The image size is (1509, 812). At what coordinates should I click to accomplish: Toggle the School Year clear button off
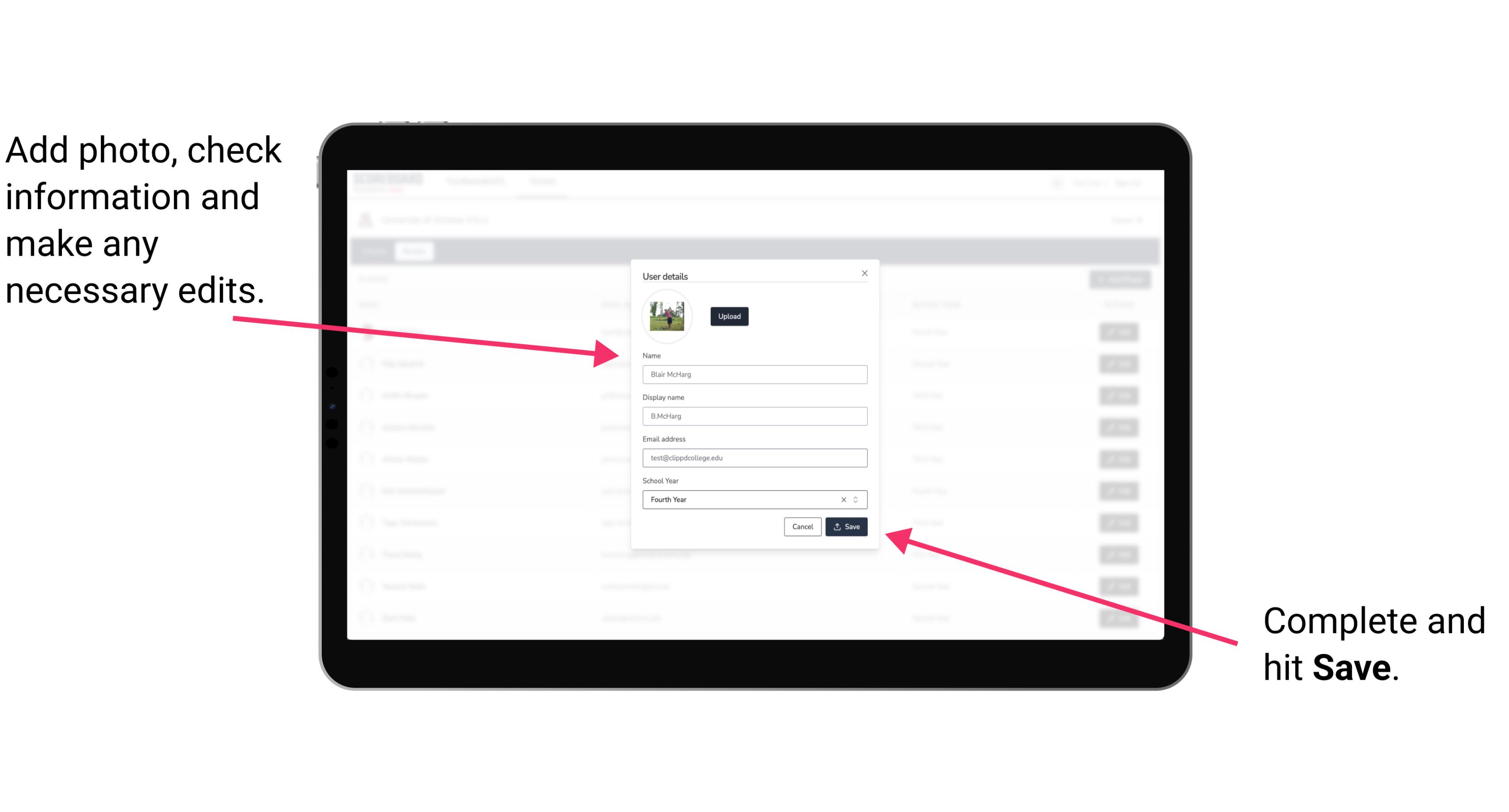843,498
